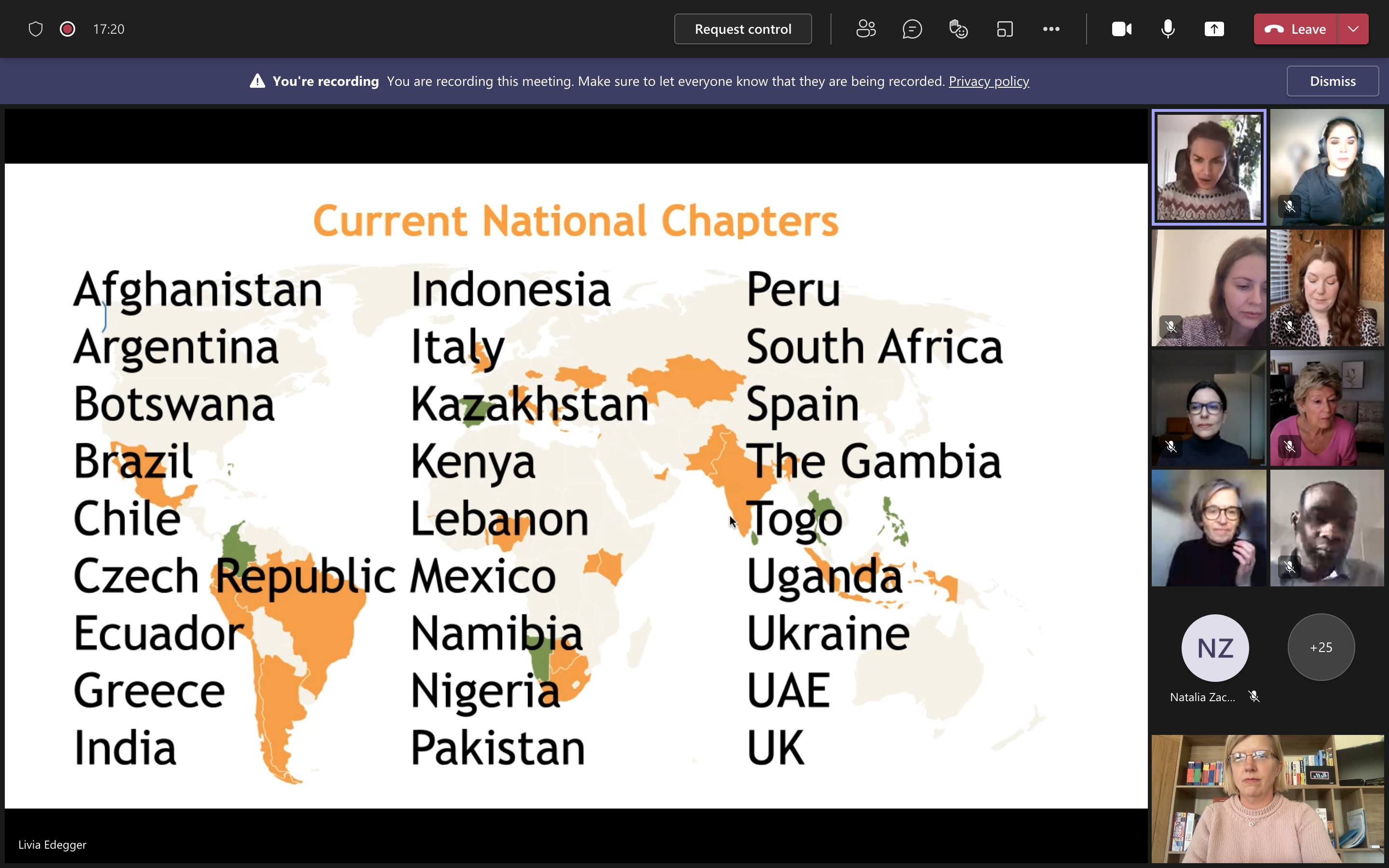1389x868 pixels.
Task: Open the share content tray
Action: pyautogui.click(x=1214, y=29)
